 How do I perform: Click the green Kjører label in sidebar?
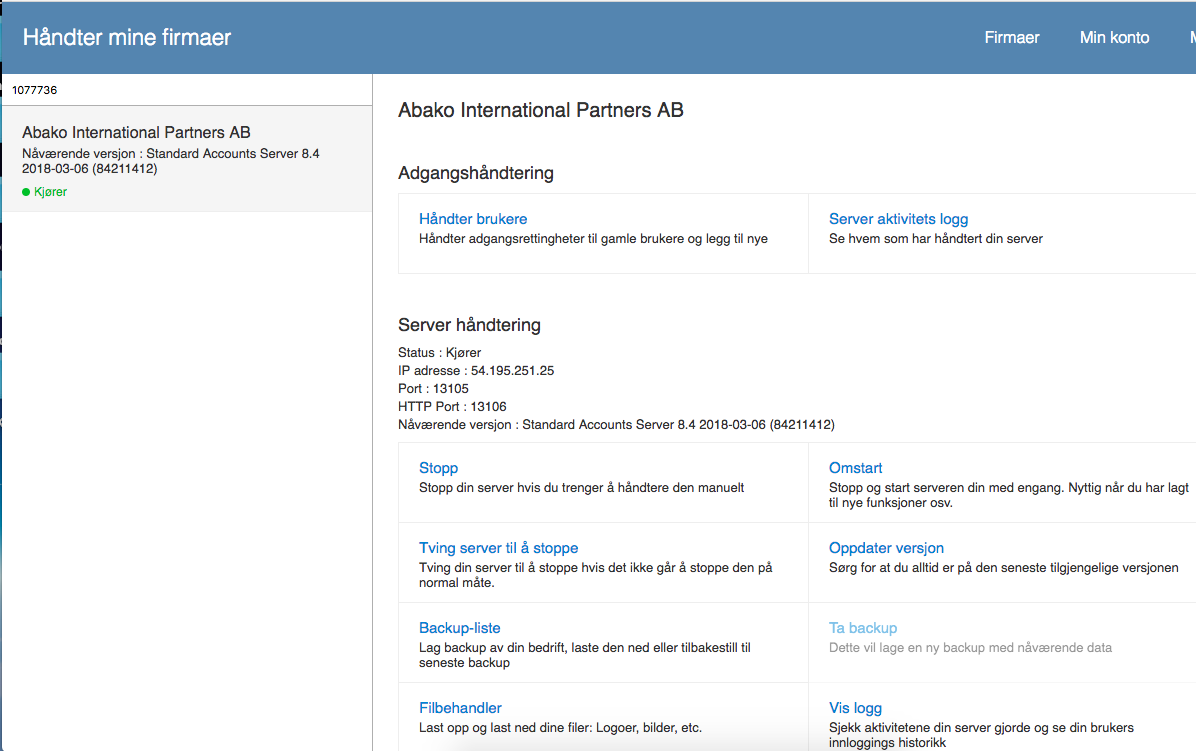[x=50, y=192]
